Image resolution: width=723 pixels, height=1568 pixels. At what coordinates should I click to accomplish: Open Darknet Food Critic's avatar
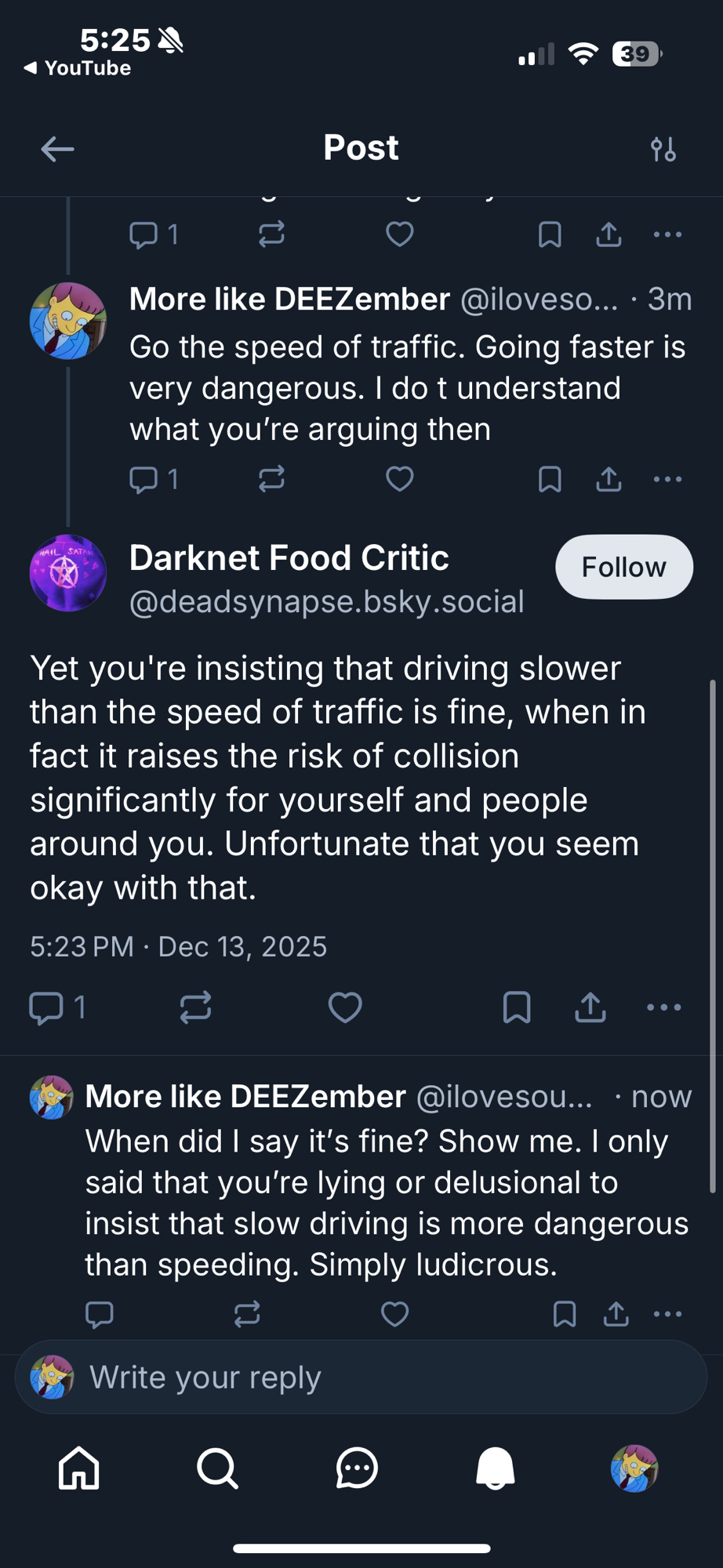pyautogui.click(x=68, y=573)
